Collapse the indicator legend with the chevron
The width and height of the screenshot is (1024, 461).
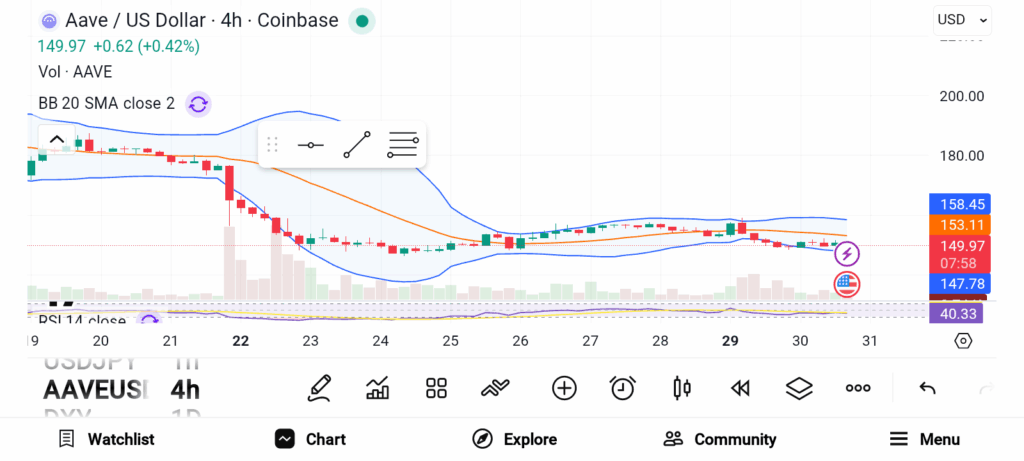pyautogui.click(x=57, y=139)
